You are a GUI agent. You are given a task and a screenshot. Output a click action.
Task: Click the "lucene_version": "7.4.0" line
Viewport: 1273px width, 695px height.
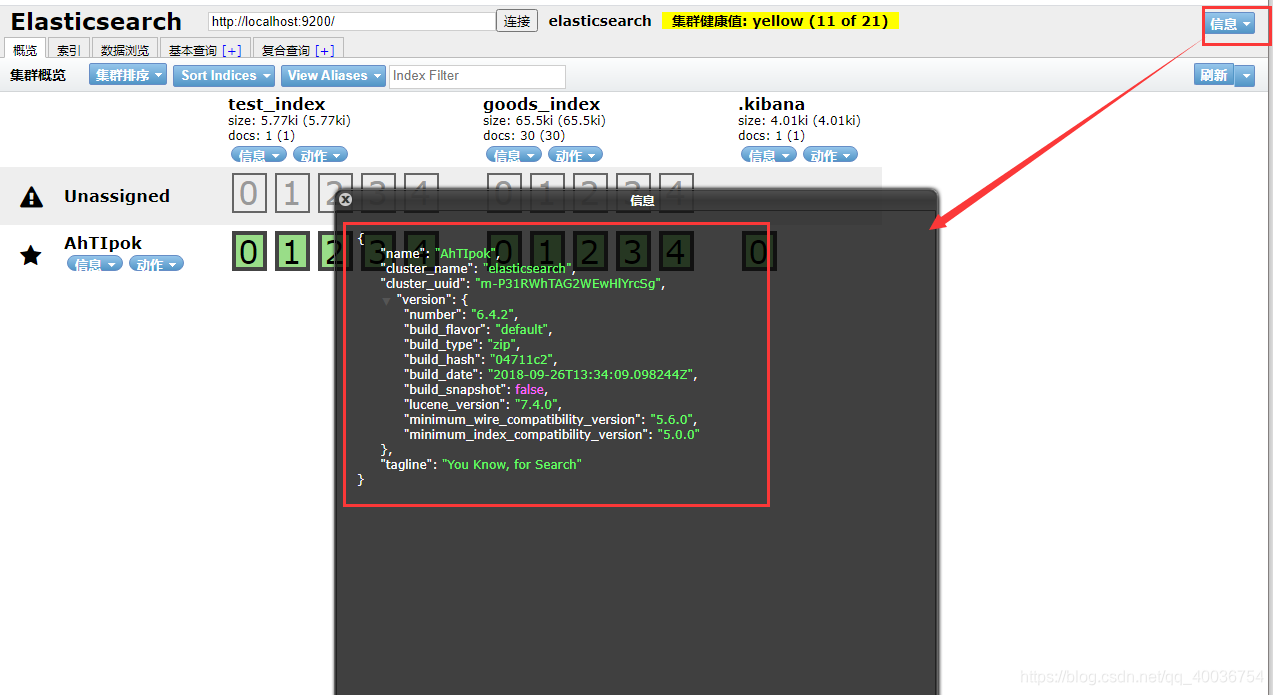click(x=484, y=404)
